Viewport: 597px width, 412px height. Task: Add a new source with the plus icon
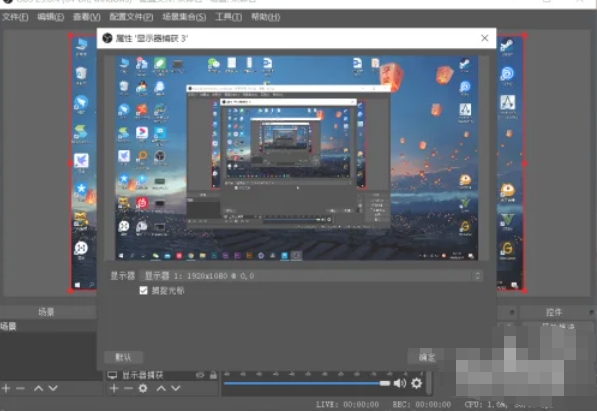click(x=114, y=388)
